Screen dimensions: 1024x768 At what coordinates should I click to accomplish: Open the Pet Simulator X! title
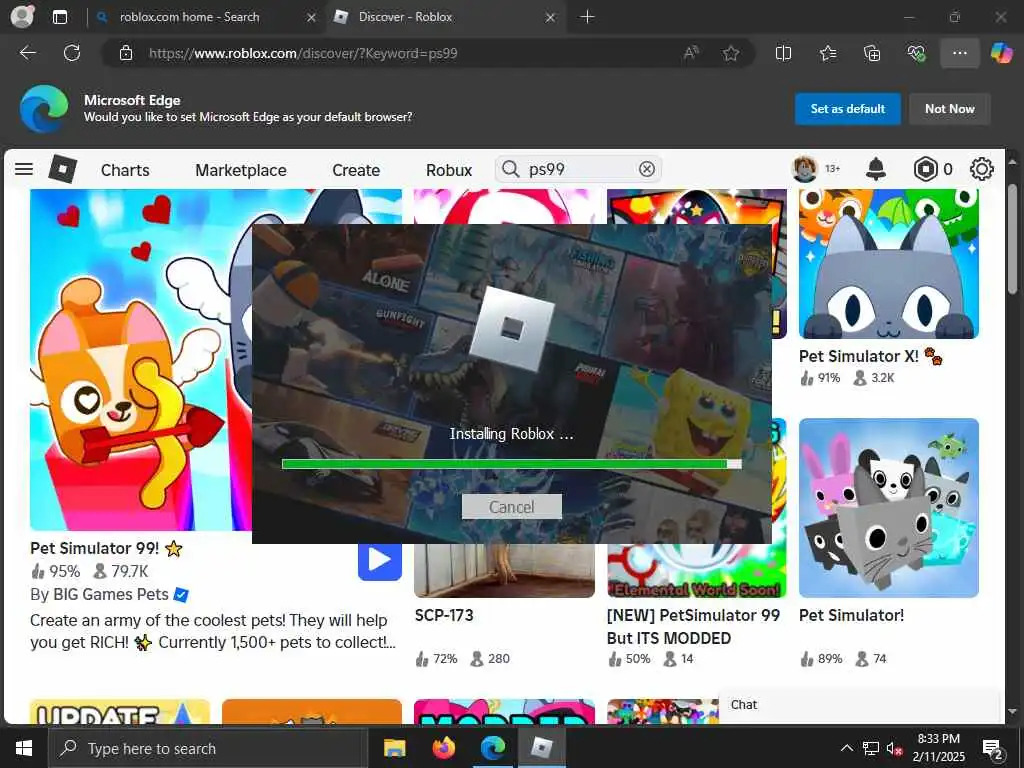[x=859, y=356]
